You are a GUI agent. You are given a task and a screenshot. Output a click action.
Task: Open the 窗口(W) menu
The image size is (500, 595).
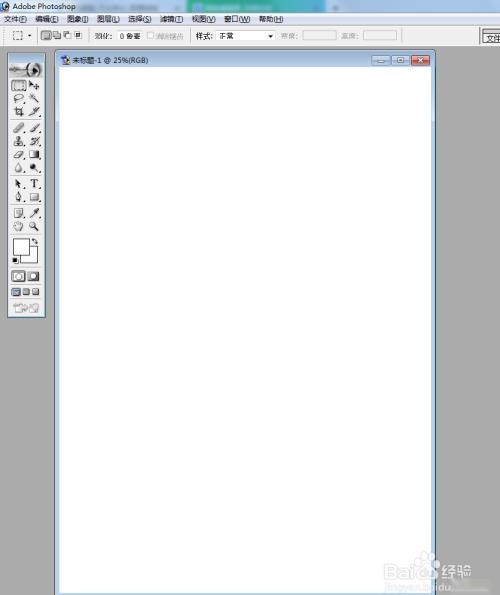click(x=237, y=19)
